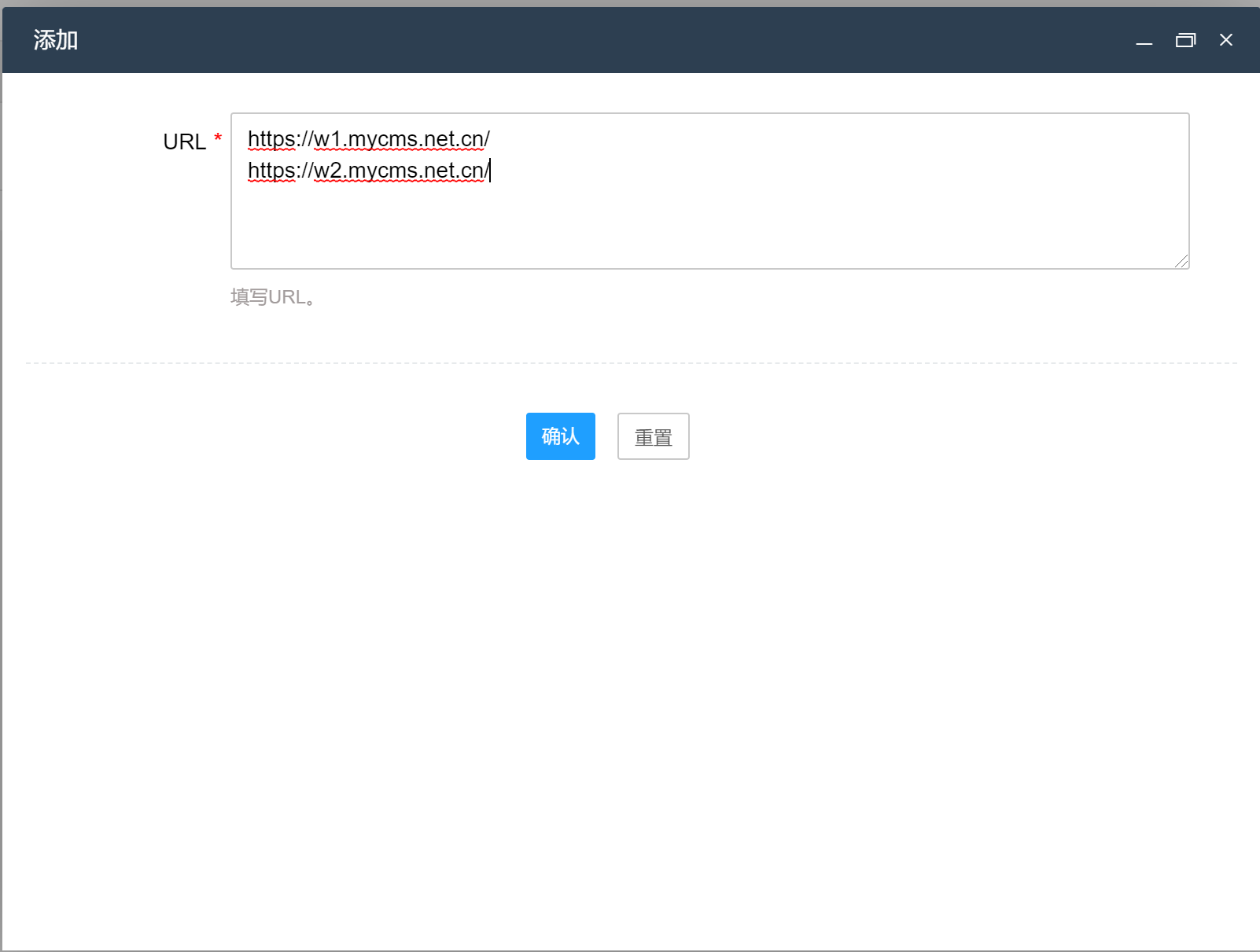1260x952 pixels.
Task: Click the net.cn part of the second URL
Action: coord(454,171)
